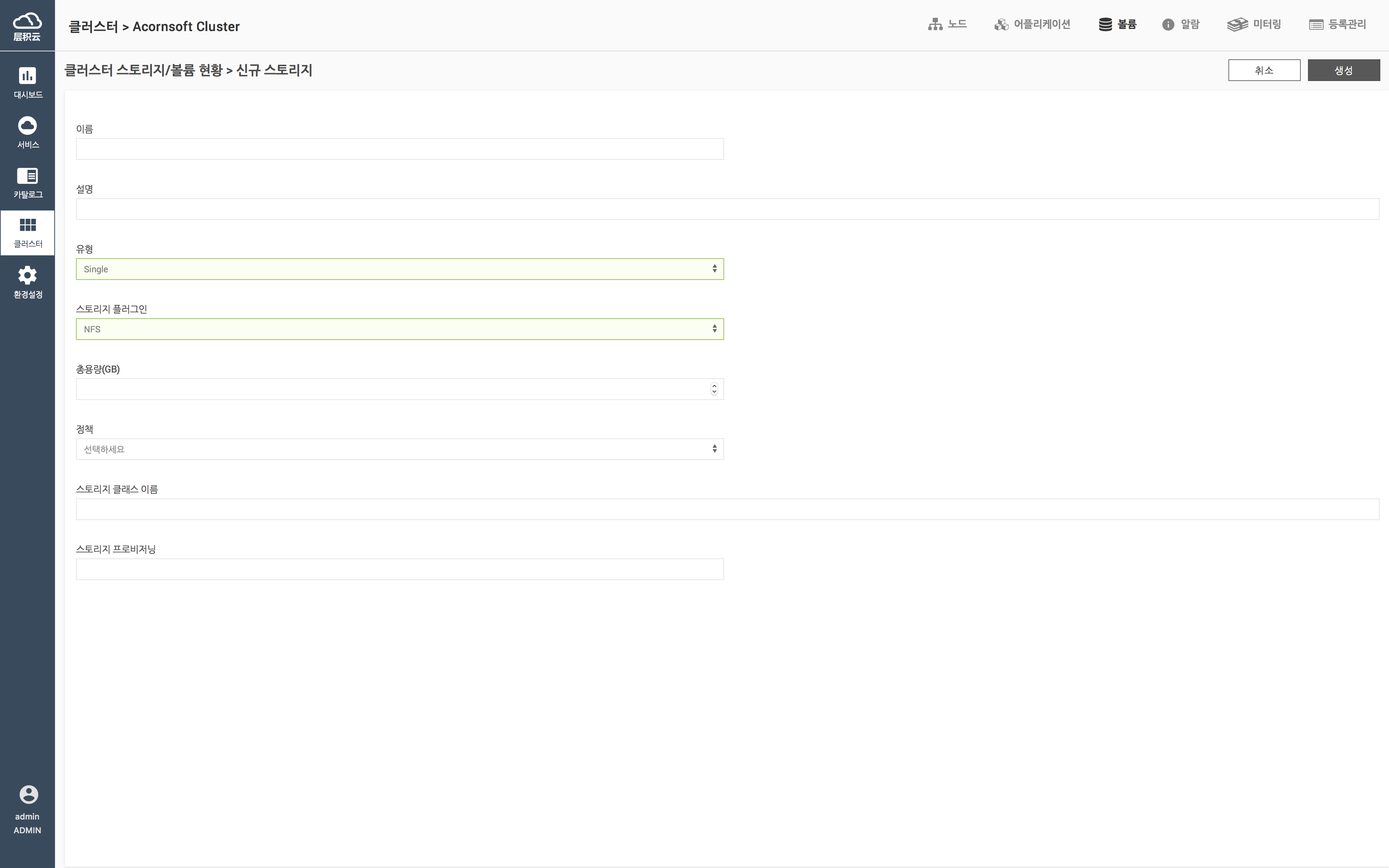The image size is (1389, 868).
Task: Switch to the 알람 tab label
Action: (1190, 24)
